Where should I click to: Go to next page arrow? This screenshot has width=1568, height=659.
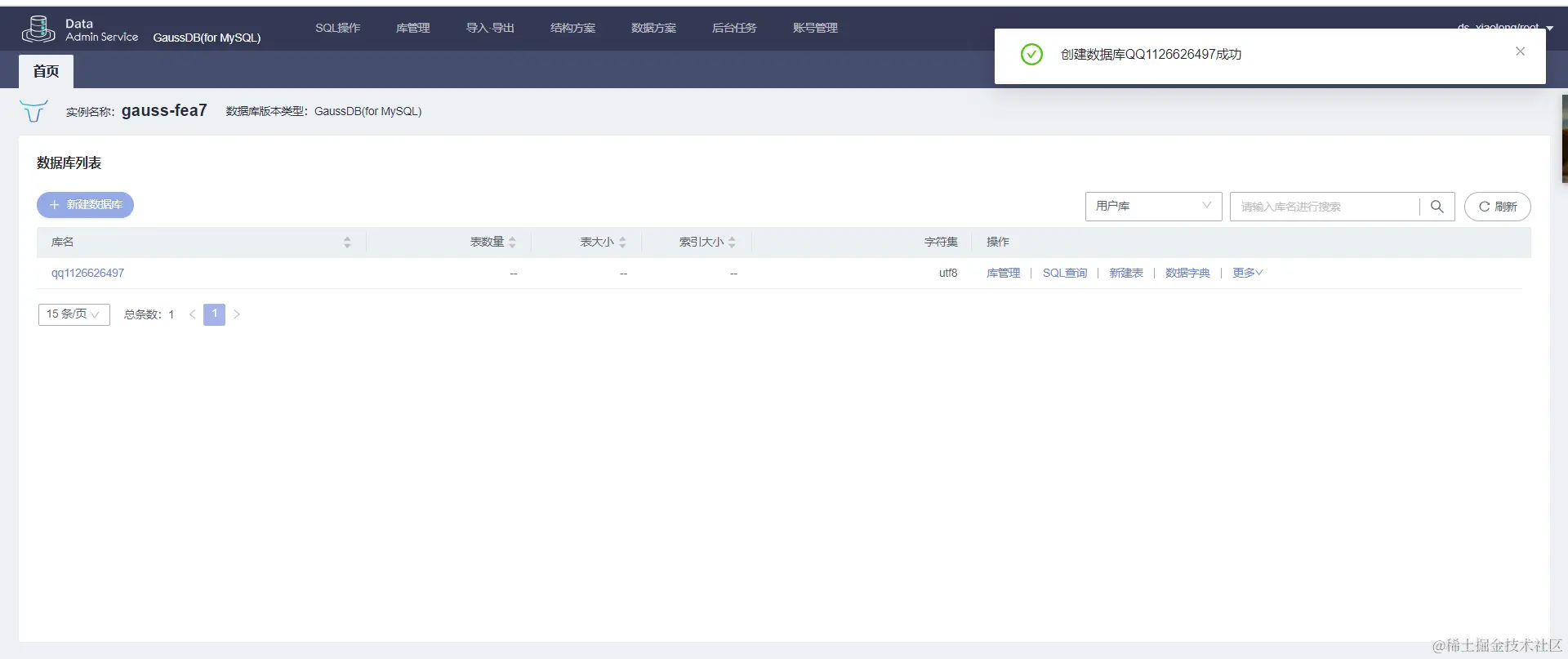(237, 314)
